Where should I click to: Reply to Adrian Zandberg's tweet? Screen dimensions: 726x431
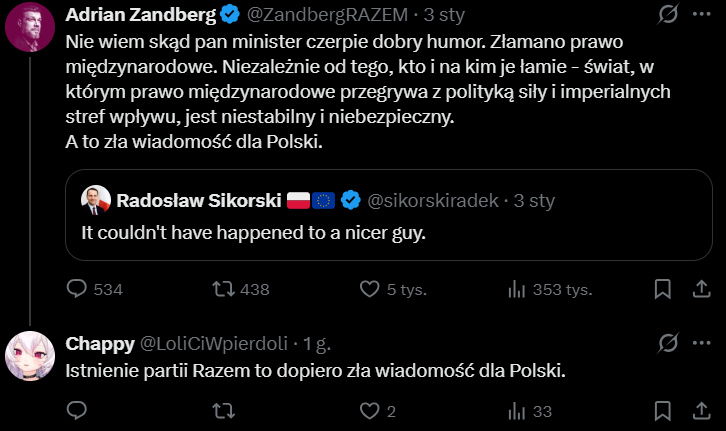[78, 289]
